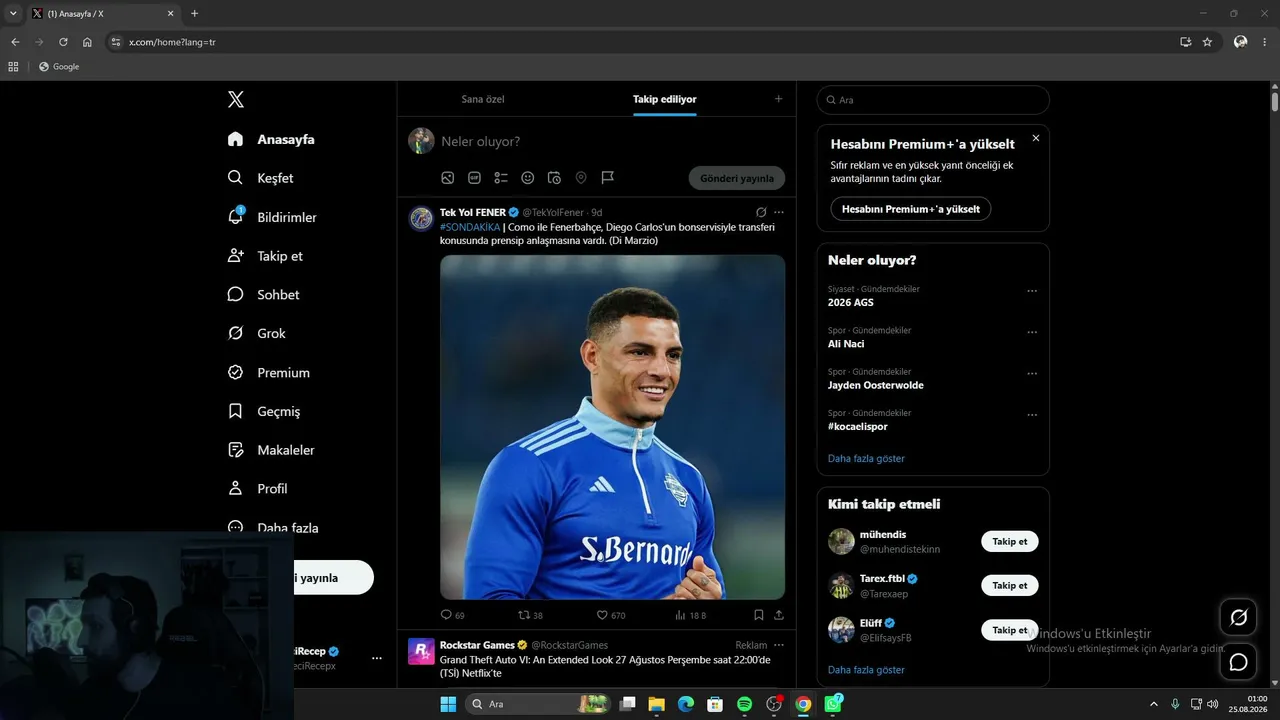This screenshot has height=720, width=1280.
Task: Open options for the Ali Naci trend
Action: coord(1032,332)
